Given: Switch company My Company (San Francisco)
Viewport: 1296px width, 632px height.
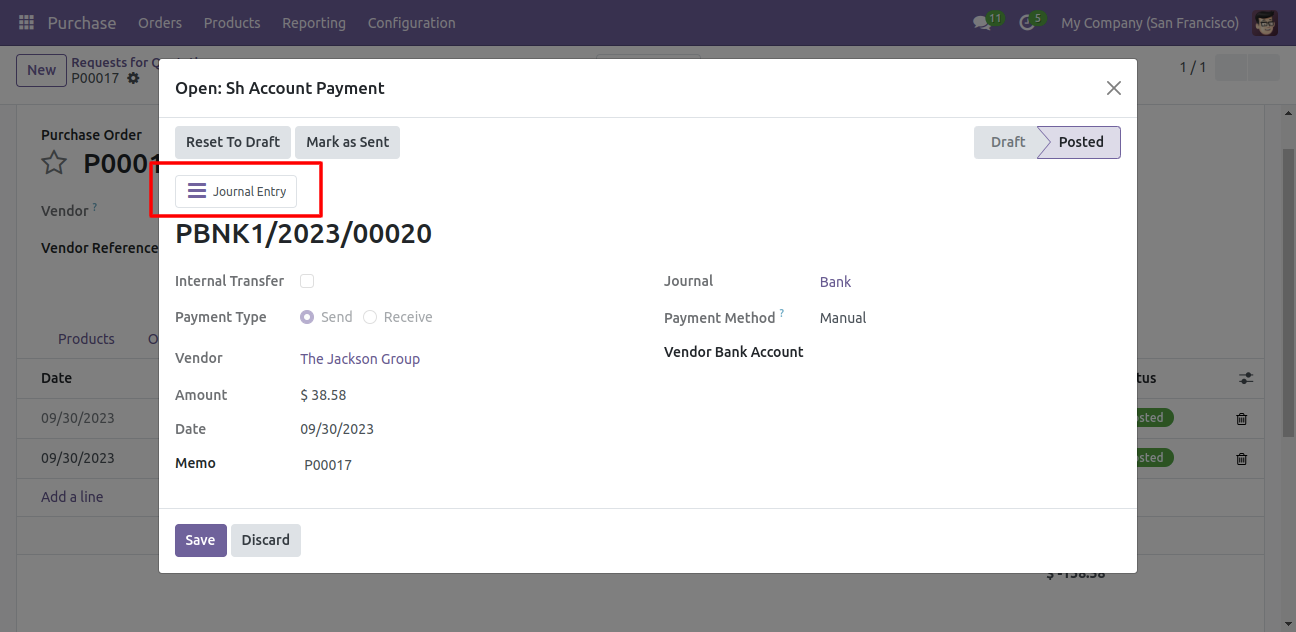Looking at the screenshot, I should pos(1150,22).
